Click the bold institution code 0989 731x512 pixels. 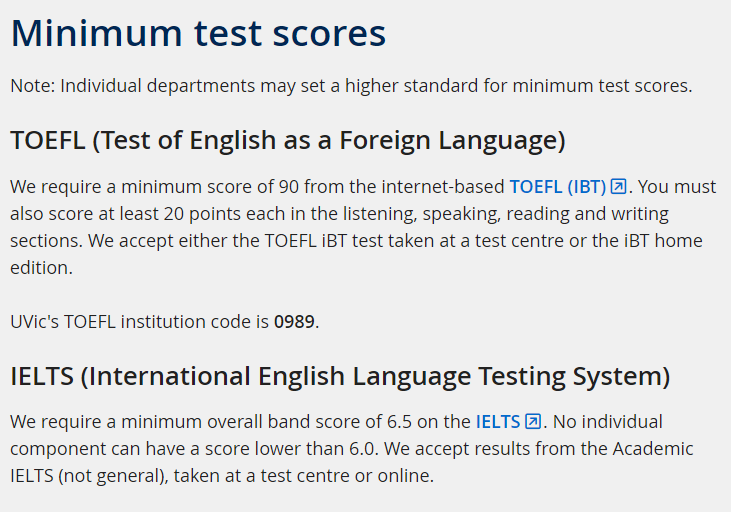(294, 322)
